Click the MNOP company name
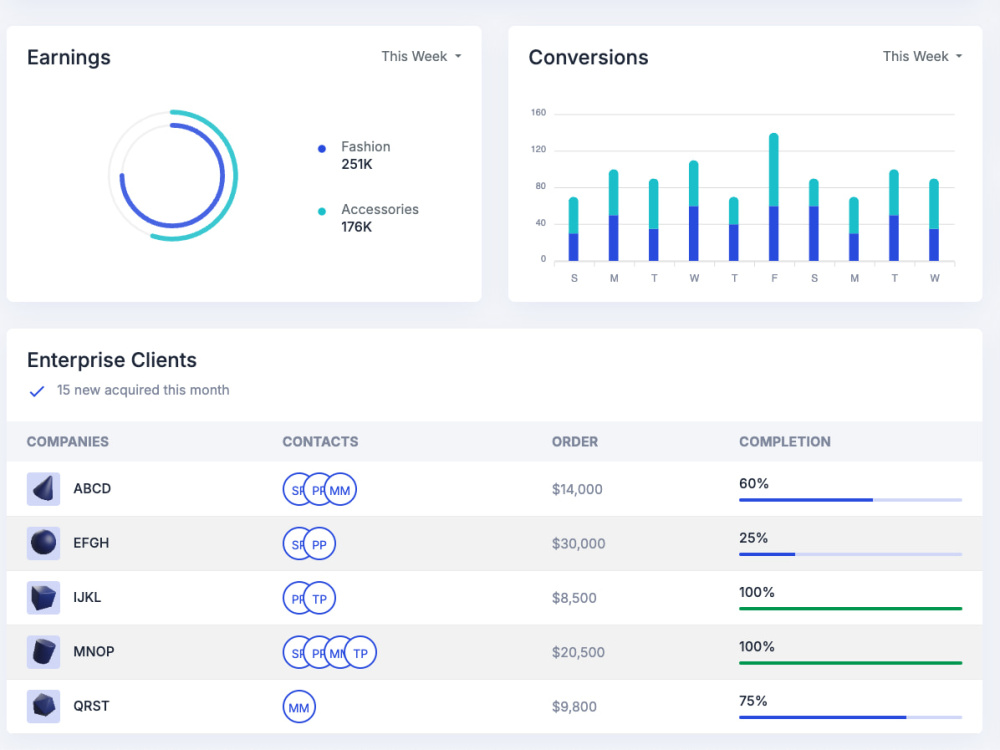The width and height of the screenshot is (1000, 750). (94, 651)
